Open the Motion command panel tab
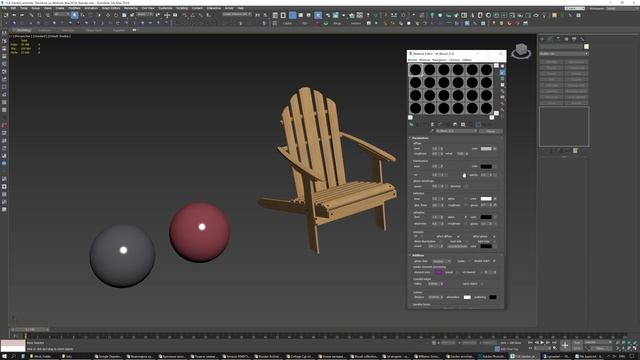Screen dimensions: 640x360 click(x=566, y=39)
